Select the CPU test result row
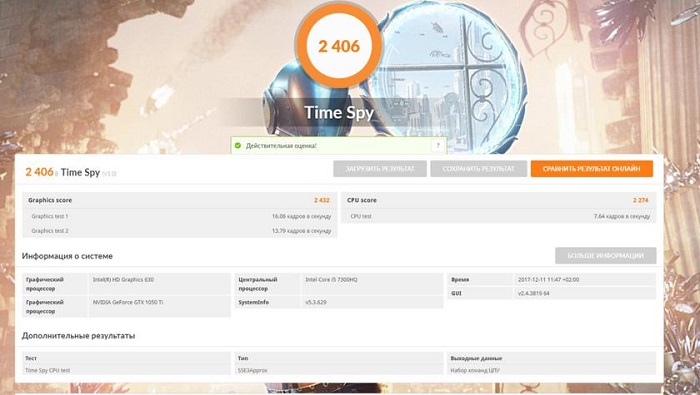700x395 pixels. [x=499, y=216]
